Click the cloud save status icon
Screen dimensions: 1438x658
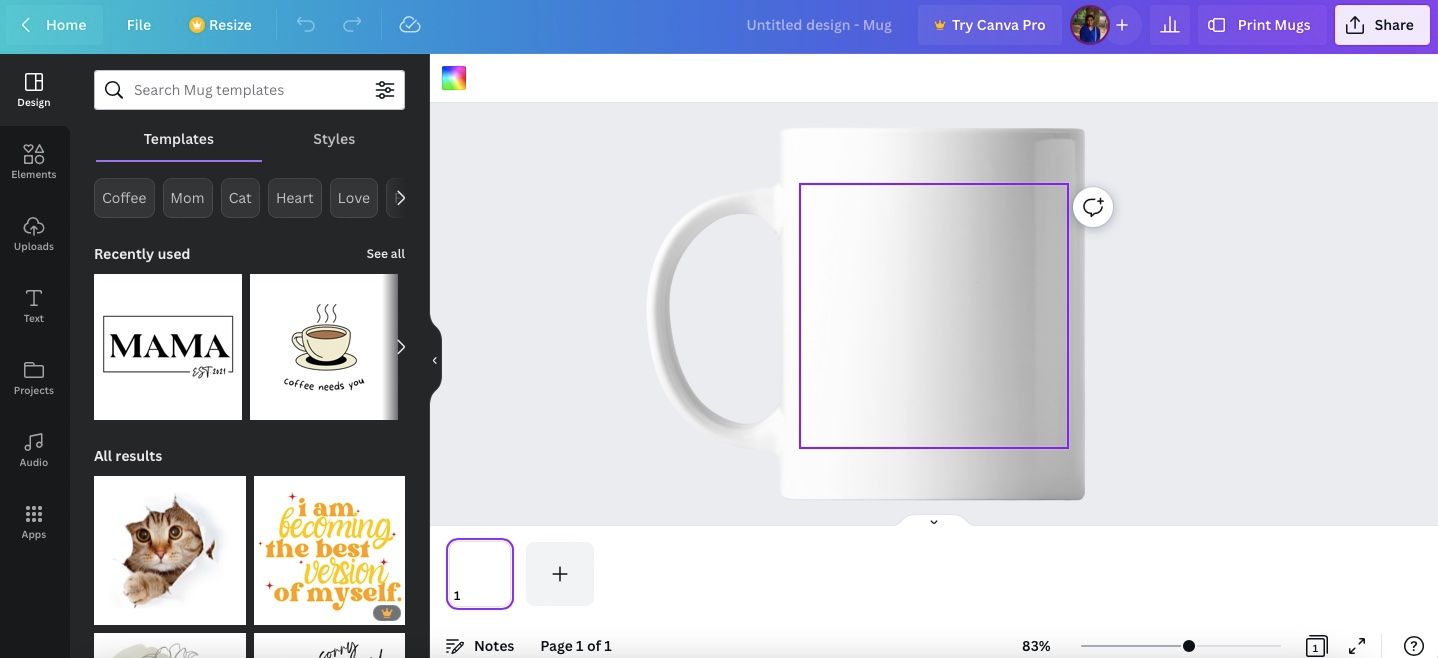(x=409, y=25)
